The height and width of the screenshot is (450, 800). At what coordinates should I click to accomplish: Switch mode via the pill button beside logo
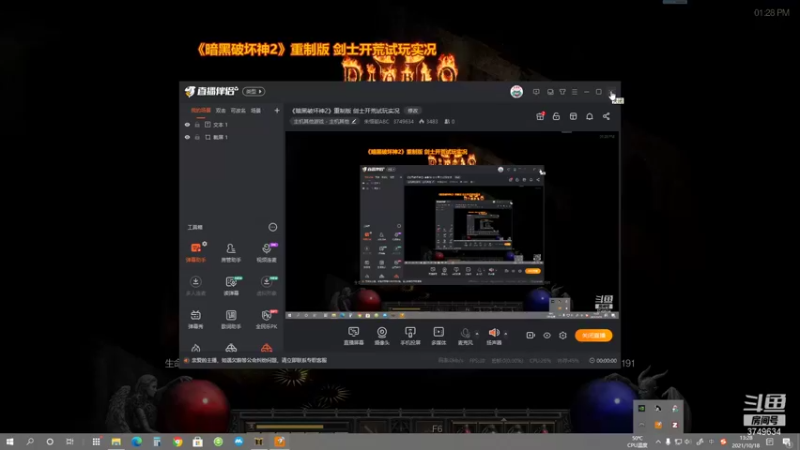pos(253,91)
